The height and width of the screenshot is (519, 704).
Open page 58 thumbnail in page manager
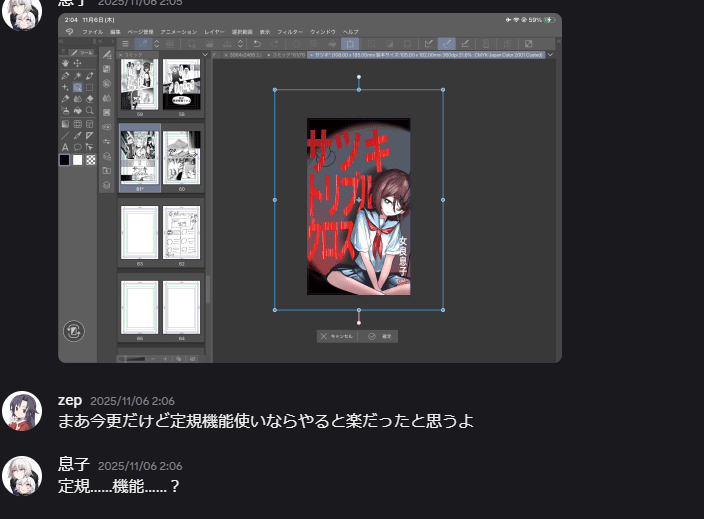click(181, 84)
